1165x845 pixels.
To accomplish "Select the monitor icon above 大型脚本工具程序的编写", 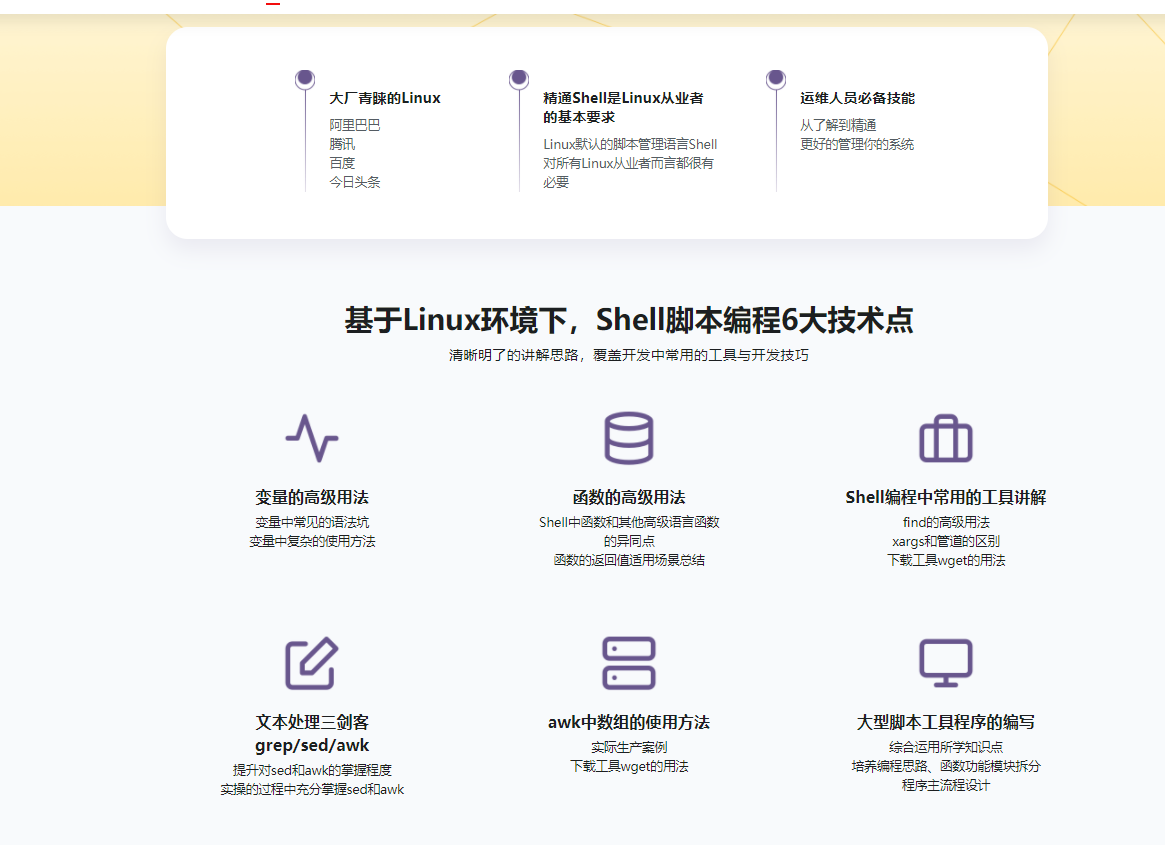I will pos(946,662).
